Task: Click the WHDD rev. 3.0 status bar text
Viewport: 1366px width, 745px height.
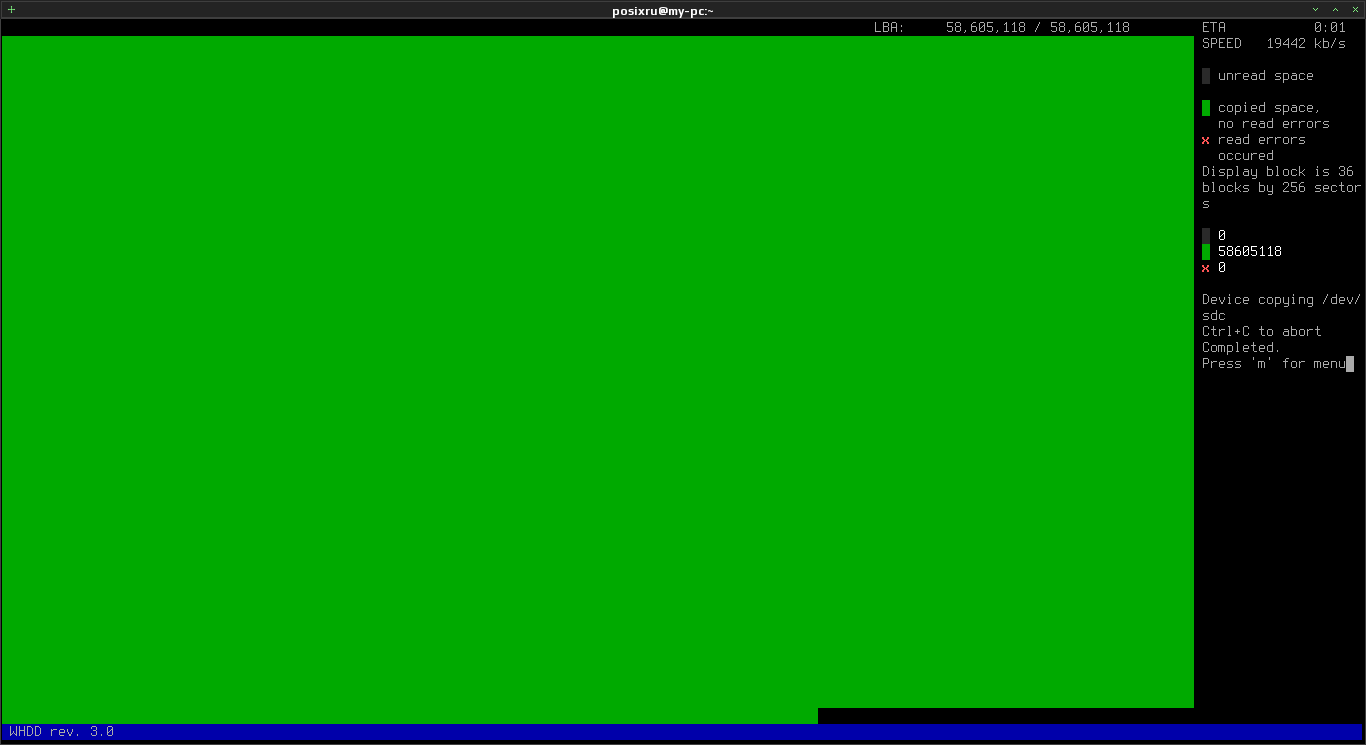Action: (x=62, y=732)
